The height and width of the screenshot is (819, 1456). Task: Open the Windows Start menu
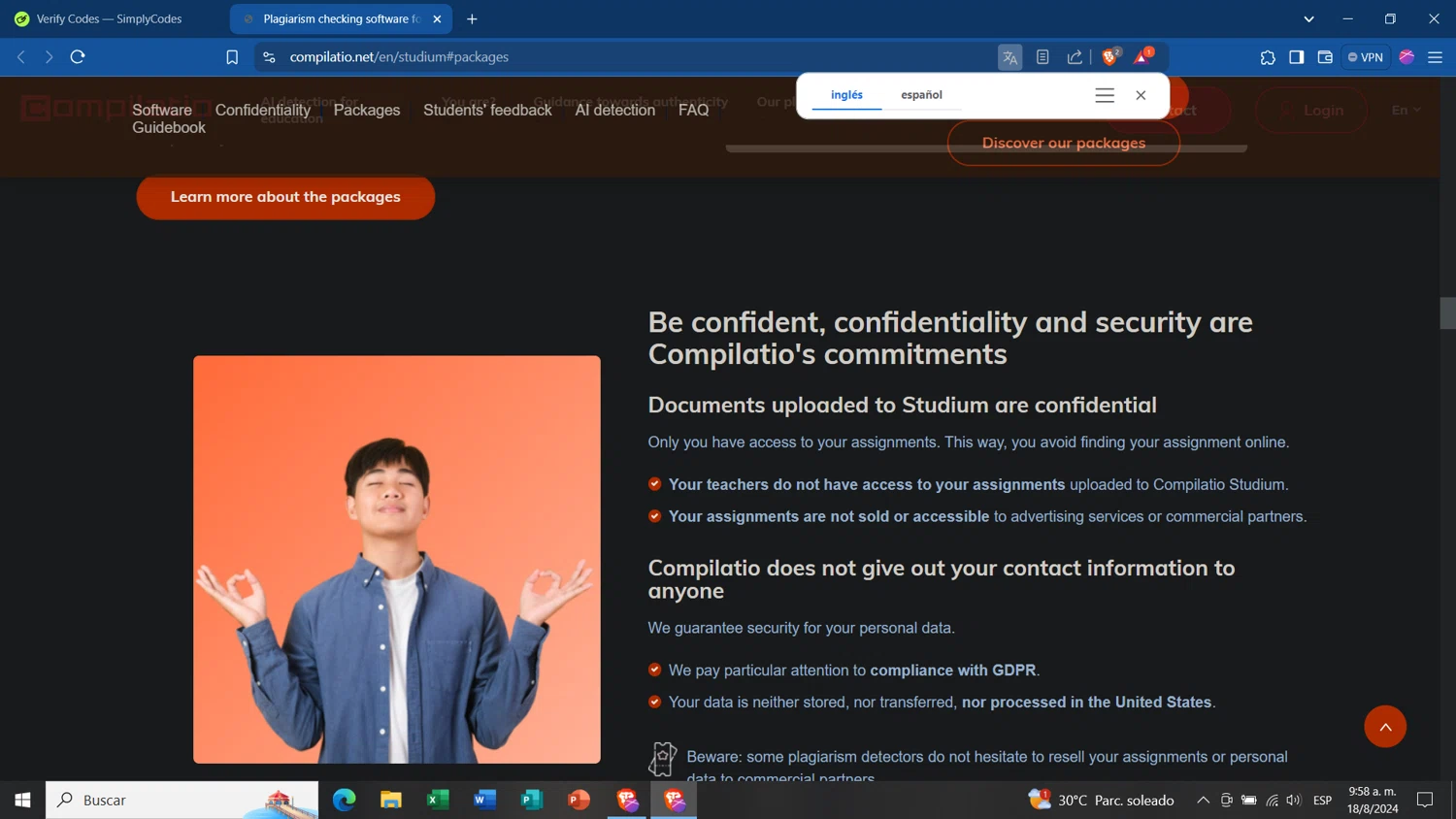coord(22,800)
